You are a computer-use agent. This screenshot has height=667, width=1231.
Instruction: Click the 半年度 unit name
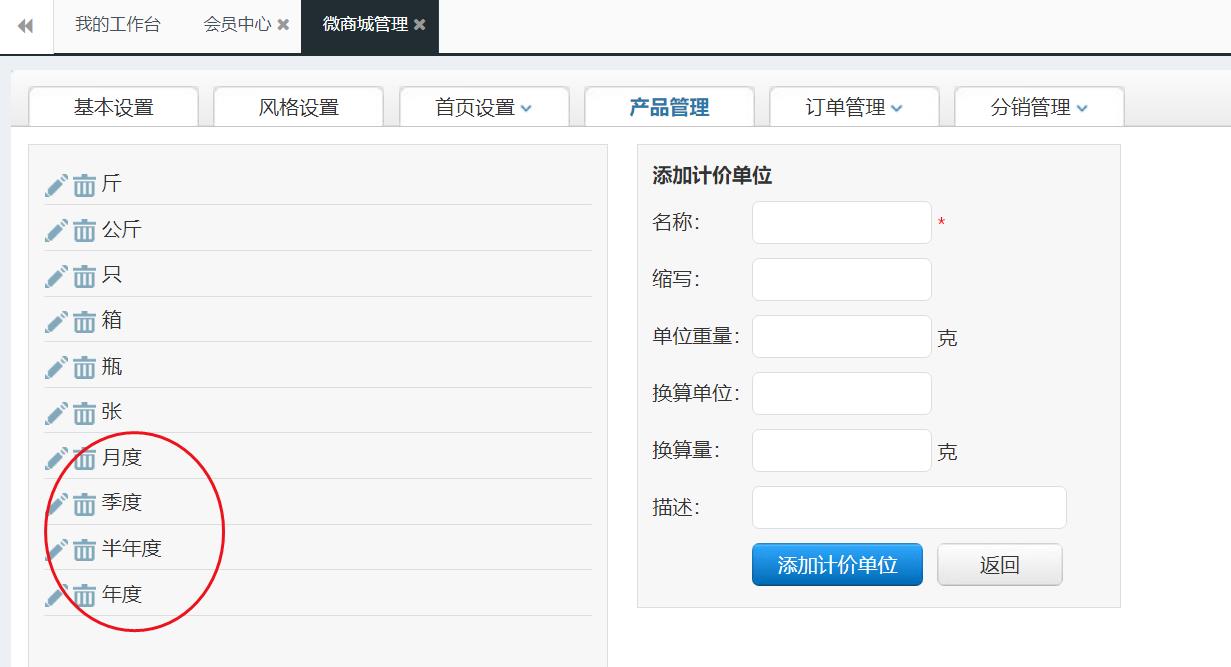tap(132, 549)
